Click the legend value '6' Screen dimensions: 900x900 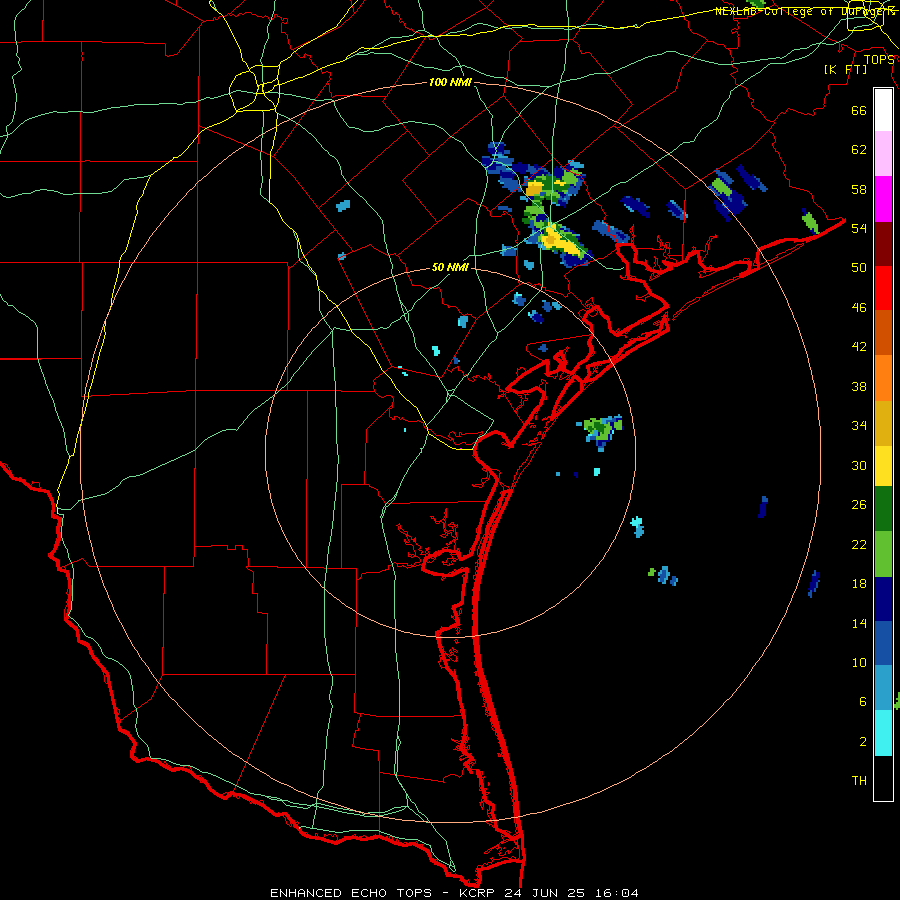coord(862,702)
